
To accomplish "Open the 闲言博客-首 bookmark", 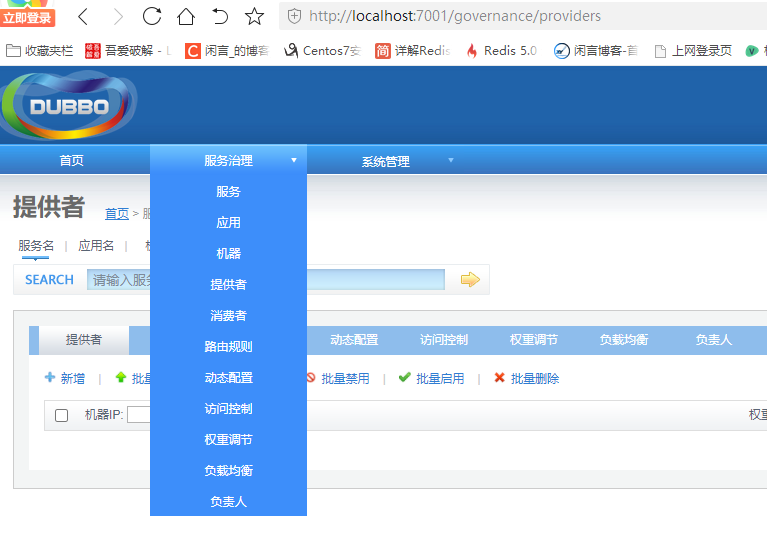I will click(596, 50).
